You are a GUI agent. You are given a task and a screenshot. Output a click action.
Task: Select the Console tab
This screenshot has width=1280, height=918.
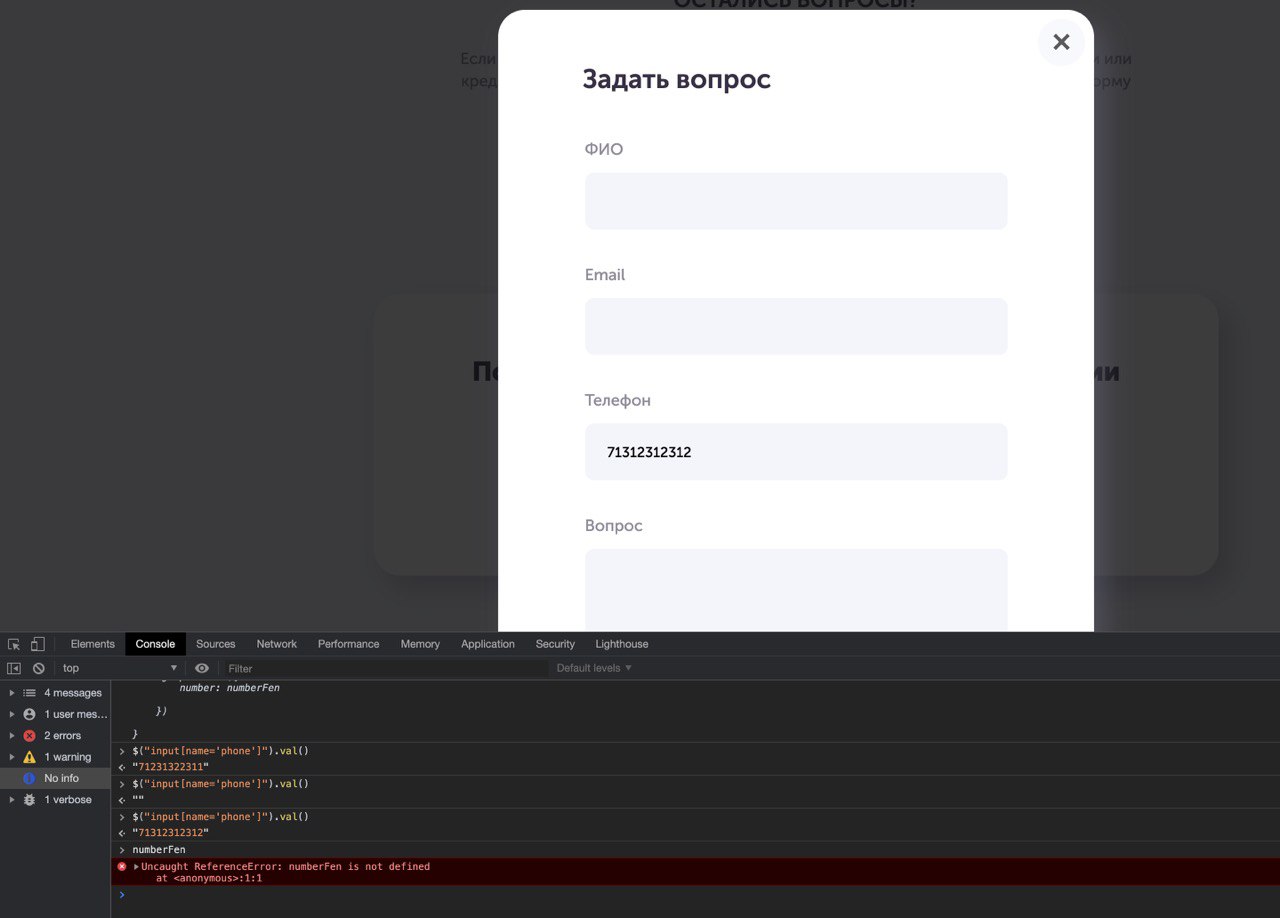click(155, 644)
